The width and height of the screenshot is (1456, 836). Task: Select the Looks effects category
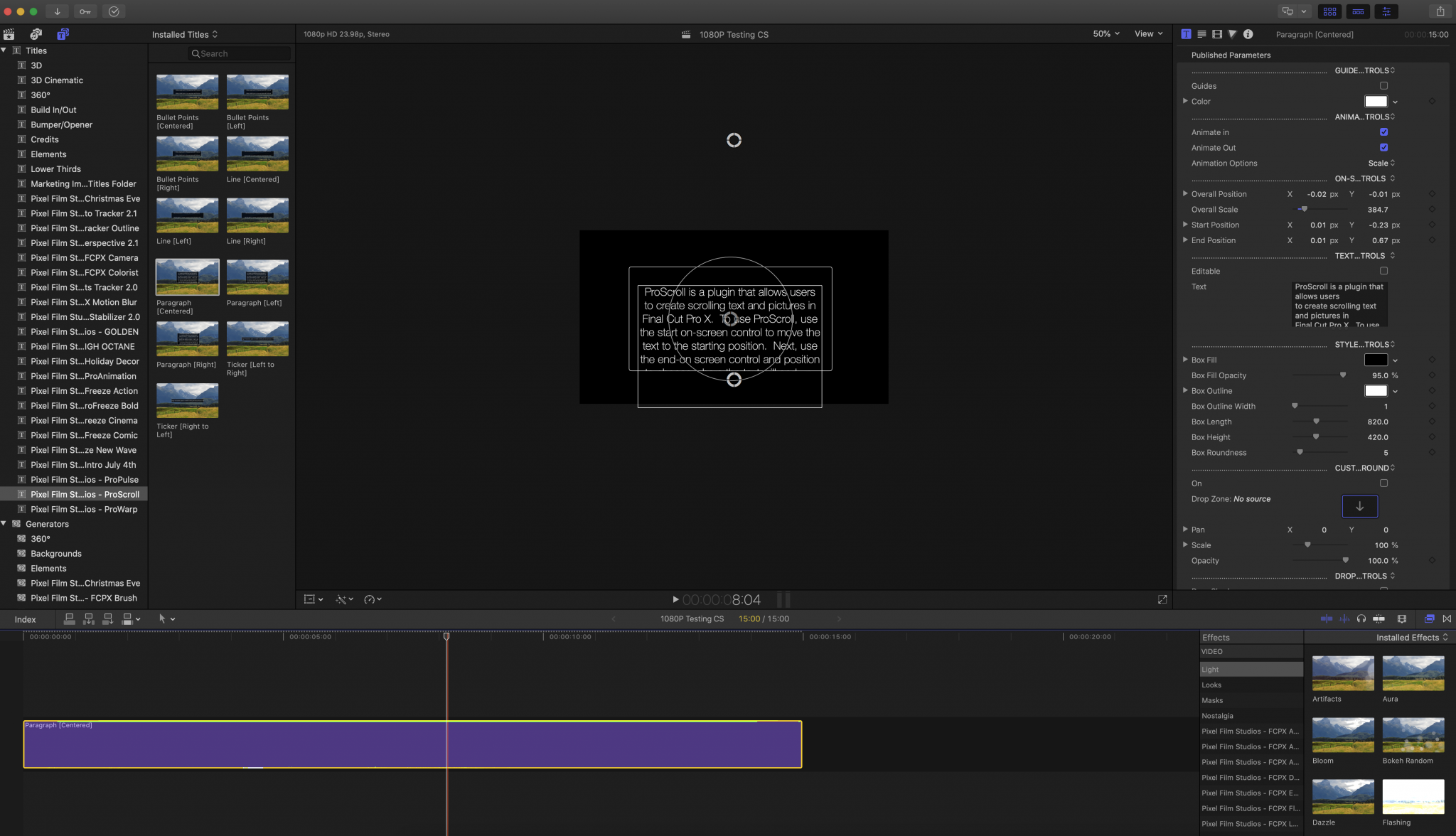coord(1211,685)
